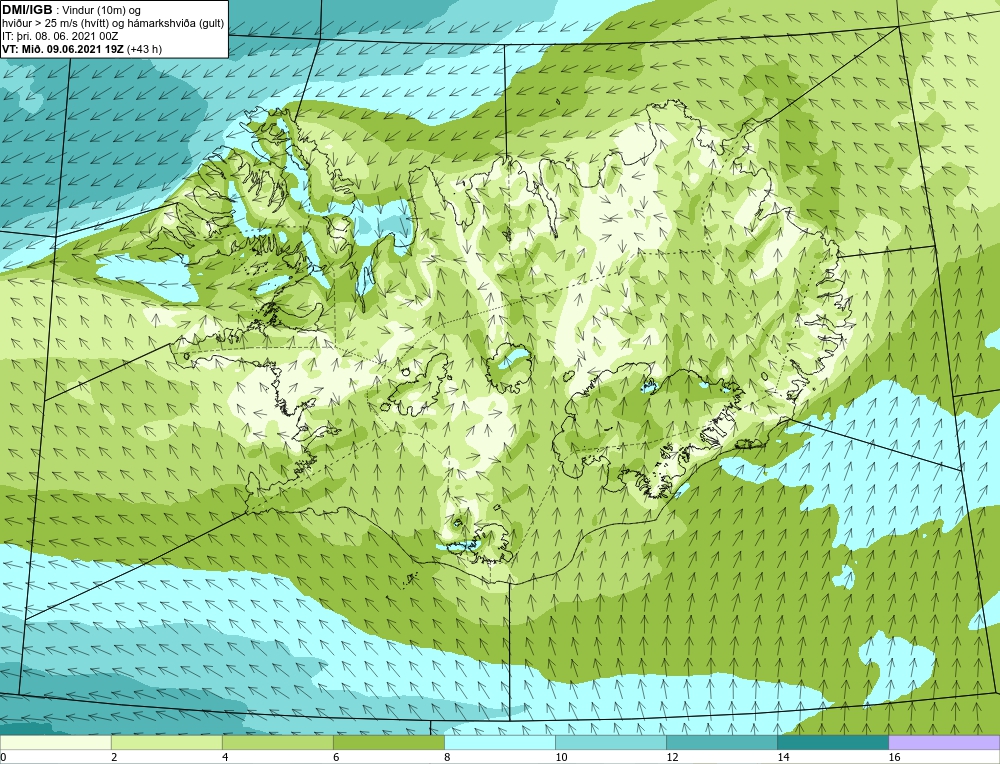1000x764 pixels.
Task: Click the 'VT: Mið. 09.06.2021 19Z' line
Action: click(x=63, y=49)
